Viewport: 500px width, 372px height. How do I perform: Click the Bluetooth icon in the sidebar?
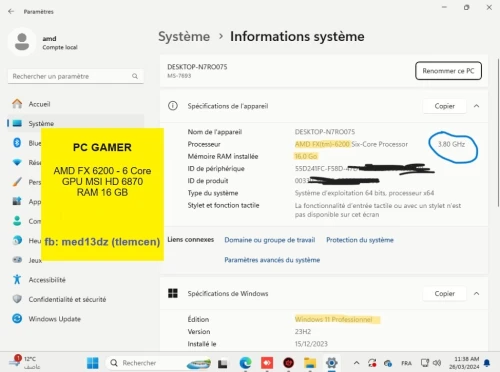pyautogui.click(x=17, y=143)
